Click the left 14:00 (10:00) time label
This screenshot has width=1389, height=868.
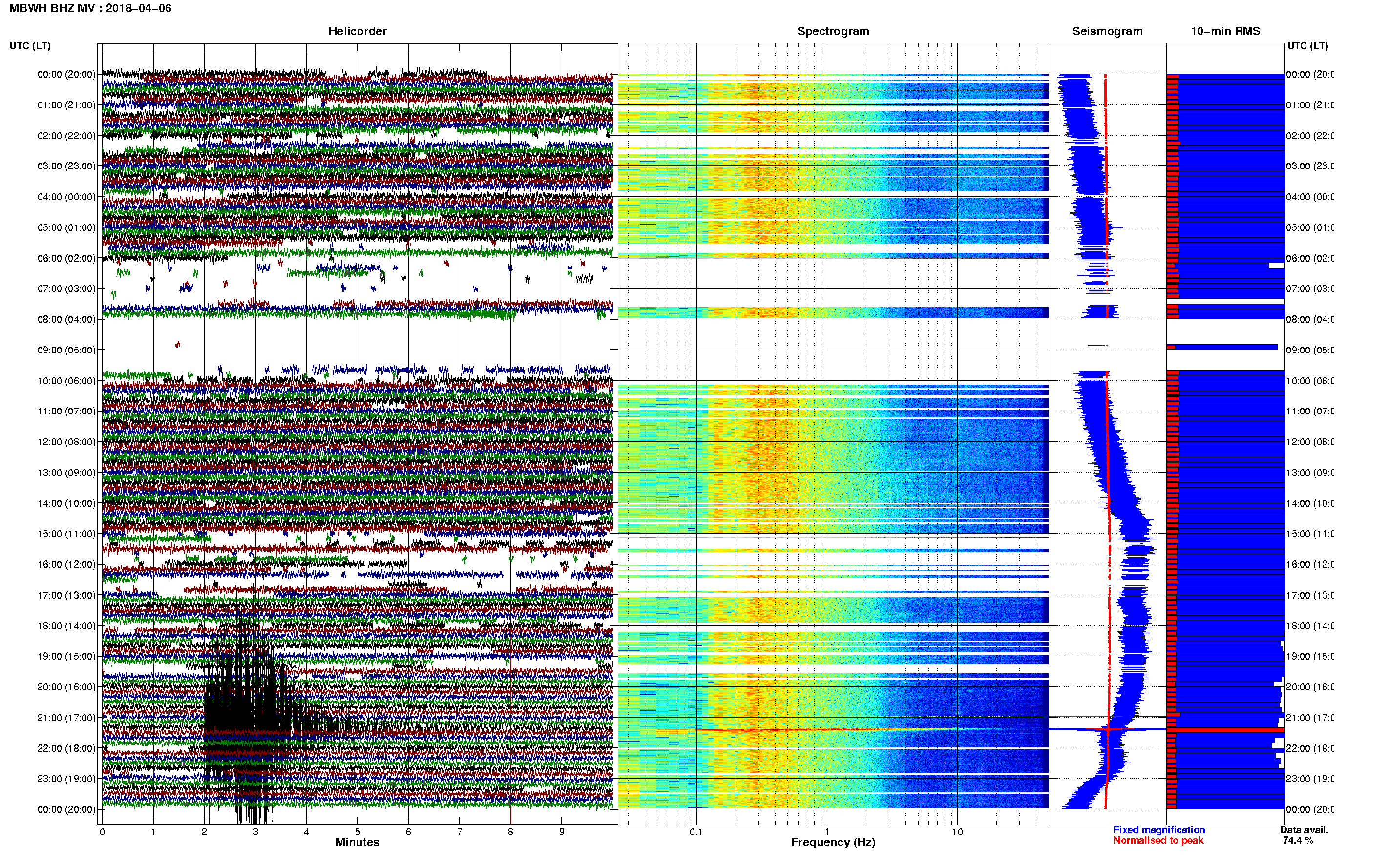66,503
